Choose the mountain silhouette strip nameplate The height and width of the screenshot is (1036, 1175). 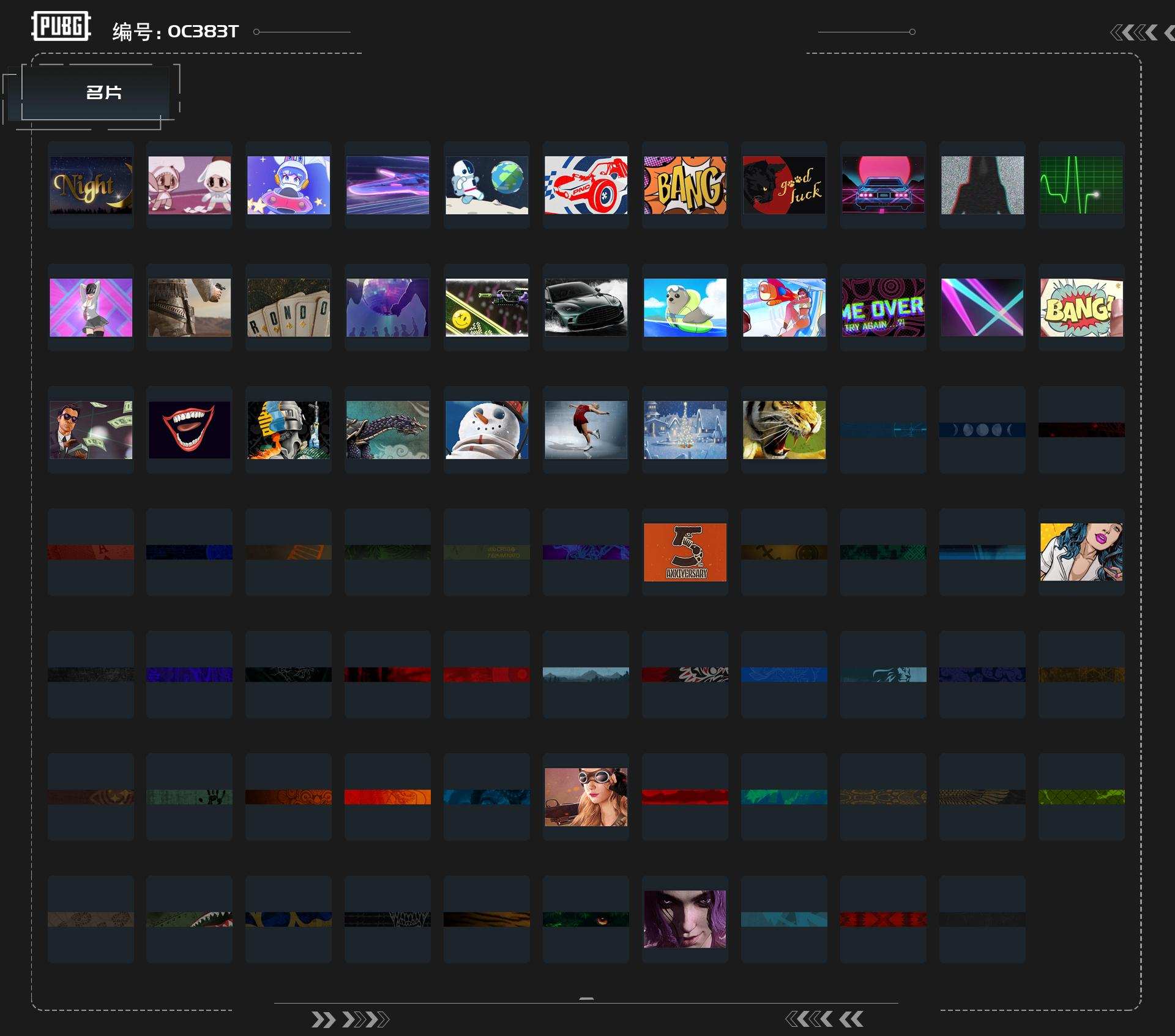586,674
